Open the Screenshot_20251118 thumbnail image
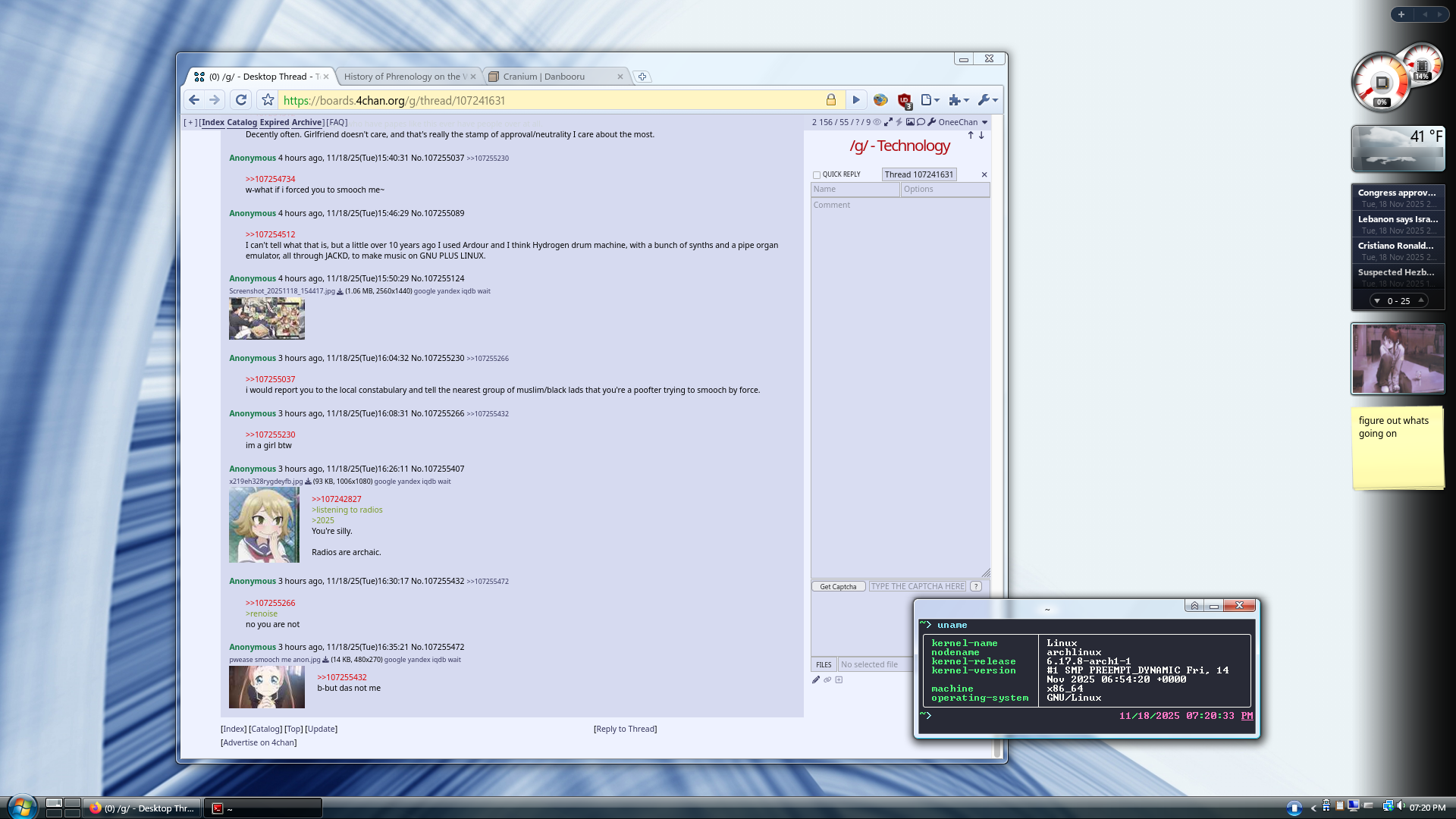 coord(267,318)
